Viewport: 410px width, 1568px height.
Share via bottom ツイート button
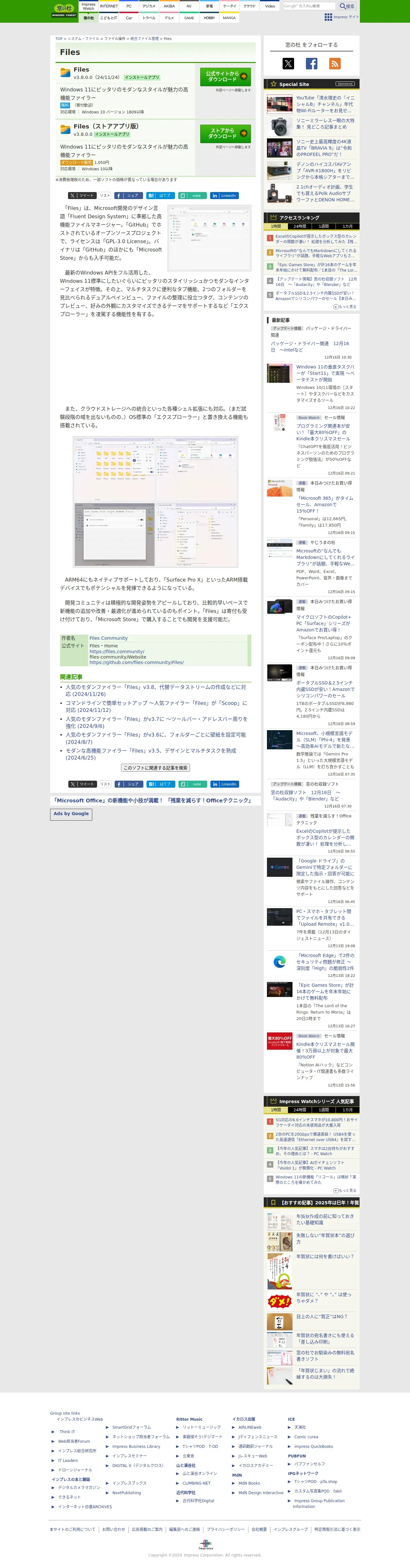(x=82, y=784)
